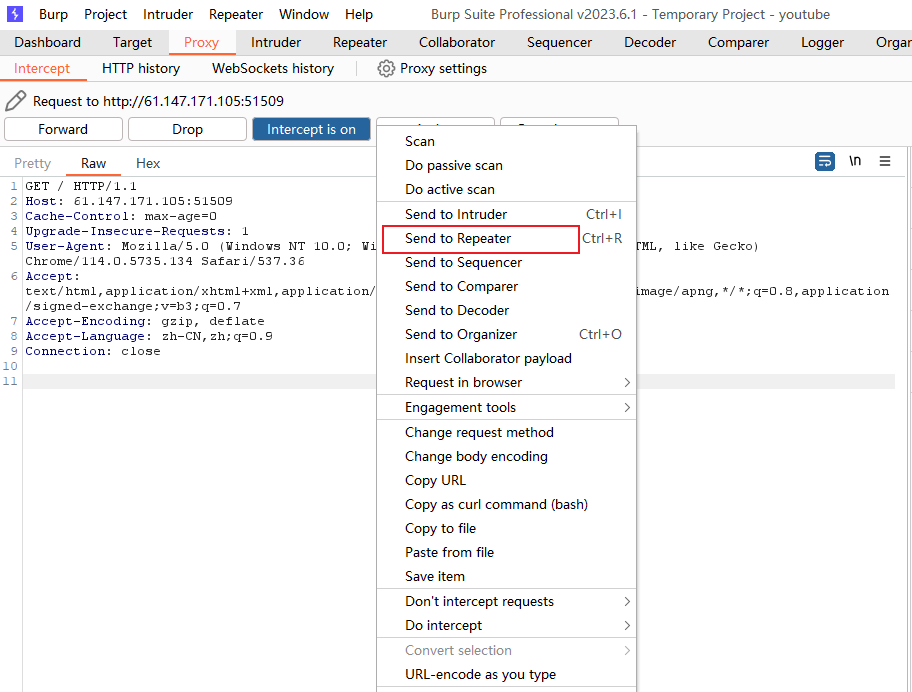
Task: Open the Comparer tab
Action: (738, 42)
